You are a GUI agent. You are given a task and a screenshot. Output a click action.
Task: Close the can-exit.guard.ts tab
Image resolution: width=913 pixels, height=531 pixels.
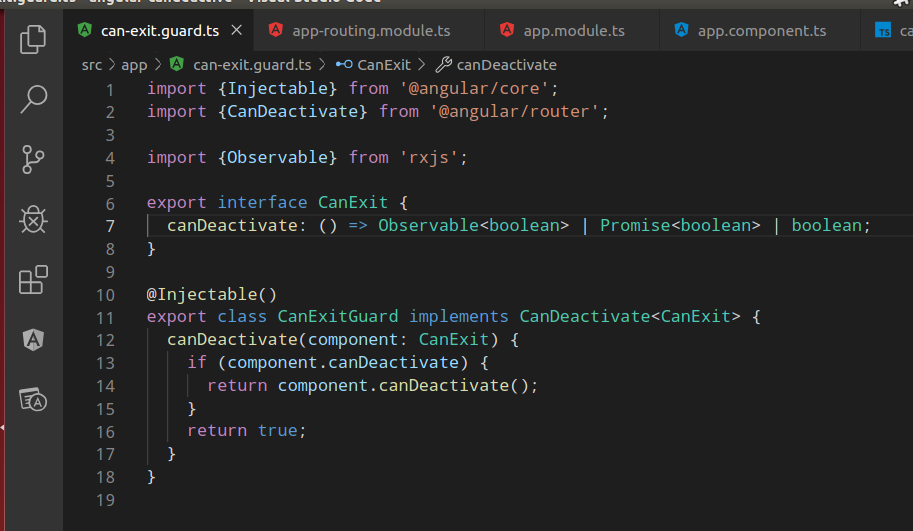pos(236,30)
